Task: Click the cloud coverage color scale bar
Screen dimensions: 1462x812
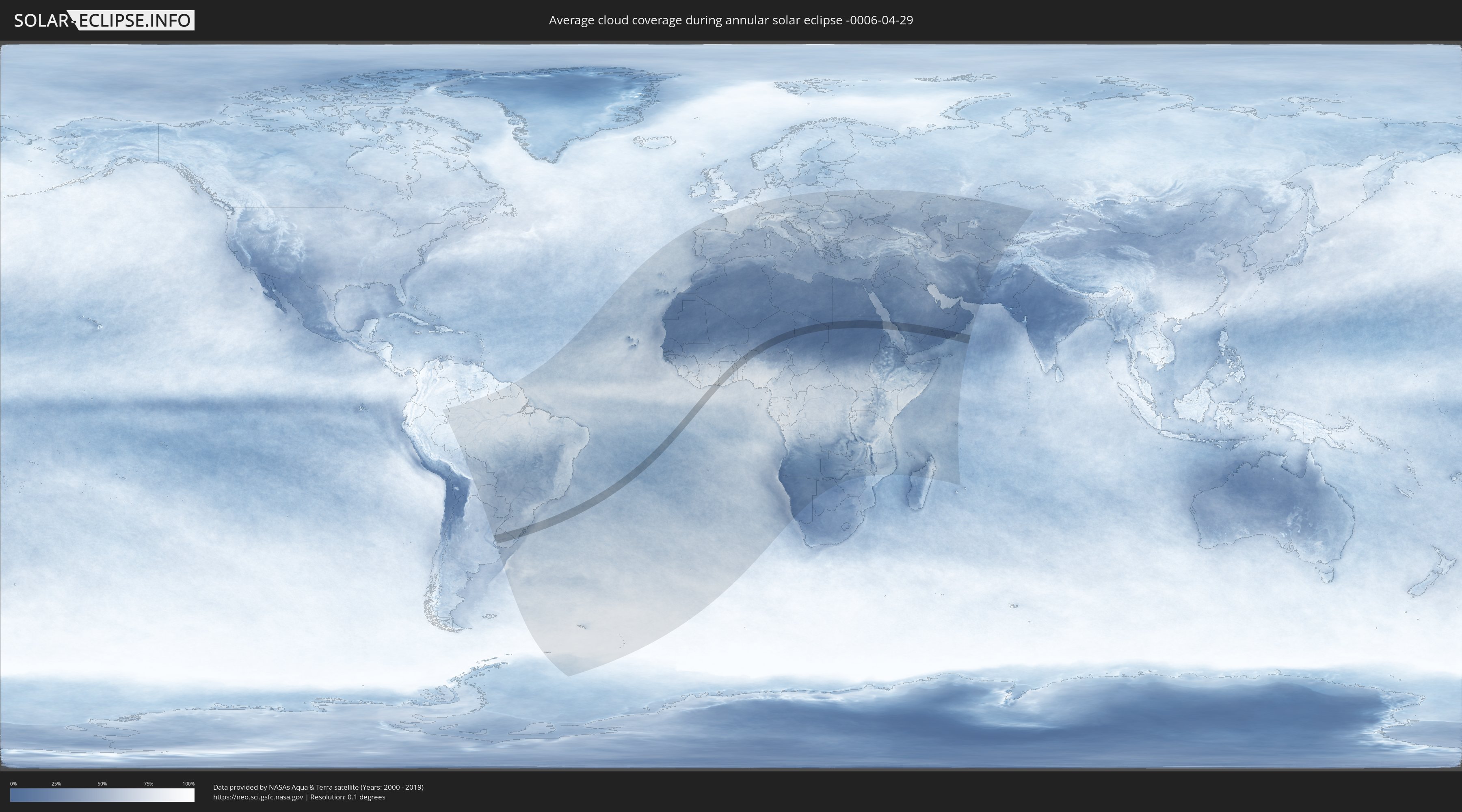Action: pos(102,795)
